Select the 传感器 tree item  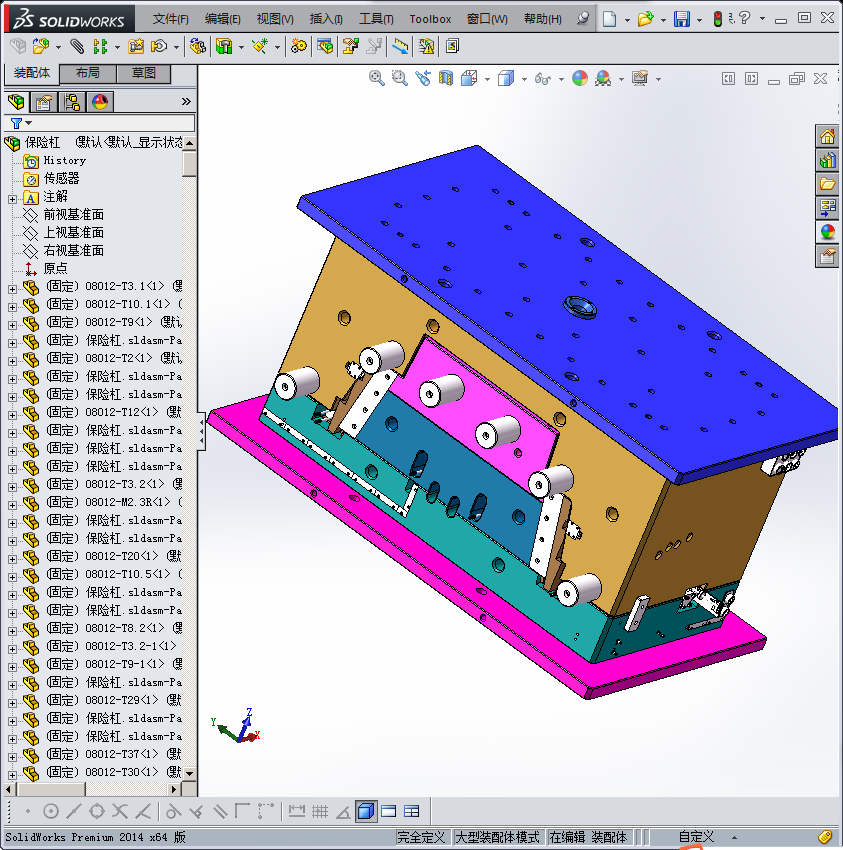pos(61,178)
